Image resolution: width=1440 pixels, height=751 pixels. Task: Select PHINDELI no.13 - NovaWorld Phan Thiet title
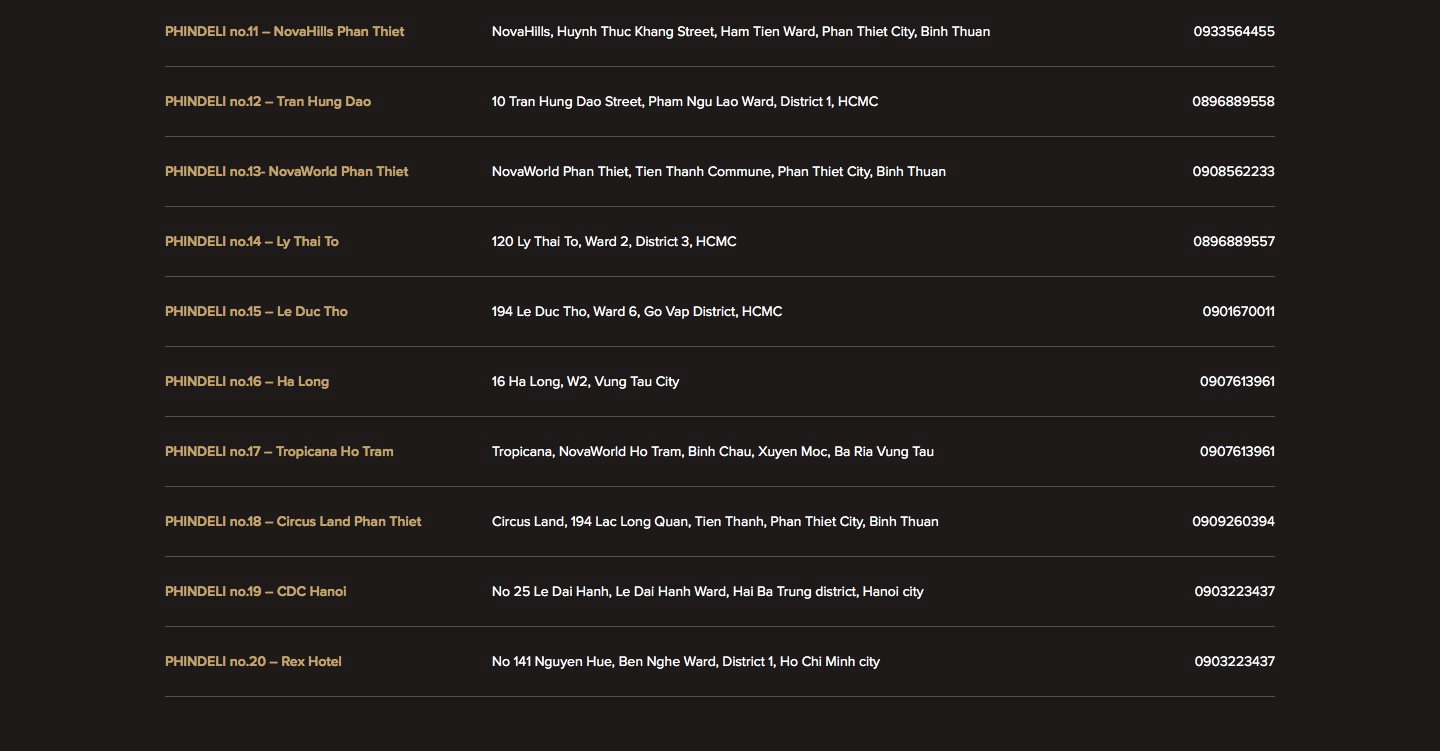pyautogui.click(x=286, y=171)
